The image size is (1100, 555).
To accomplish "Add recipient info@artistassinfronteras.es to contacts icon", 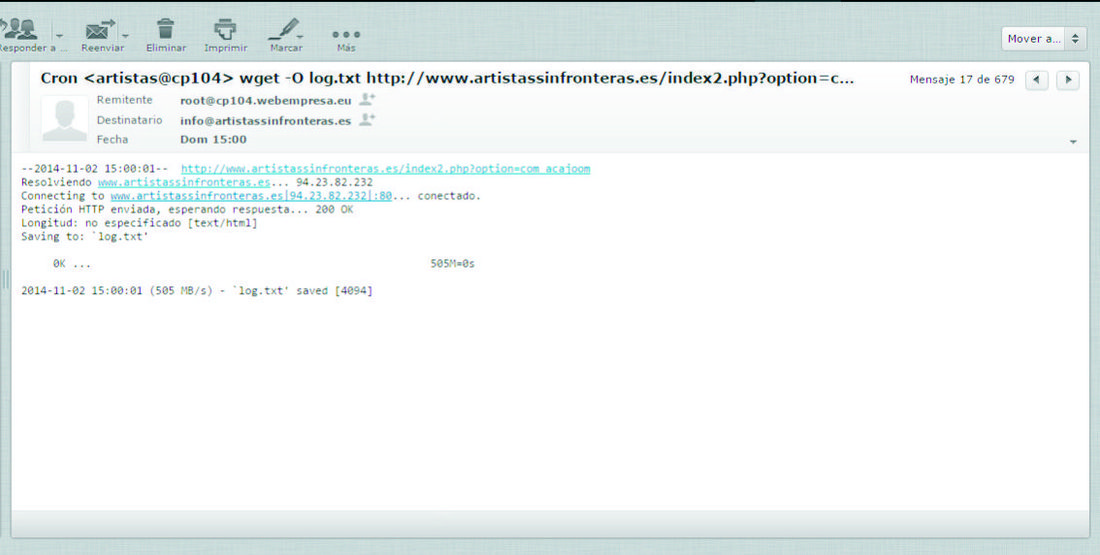I will pos(367,120).
